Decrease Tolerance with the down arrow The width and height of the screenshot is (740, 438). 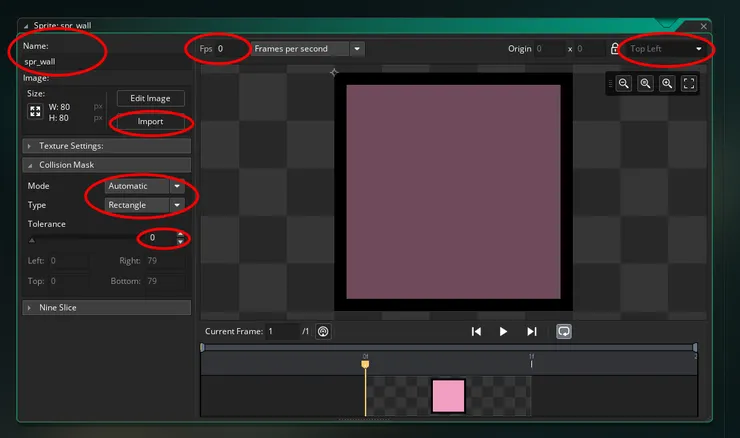(180, 241)
